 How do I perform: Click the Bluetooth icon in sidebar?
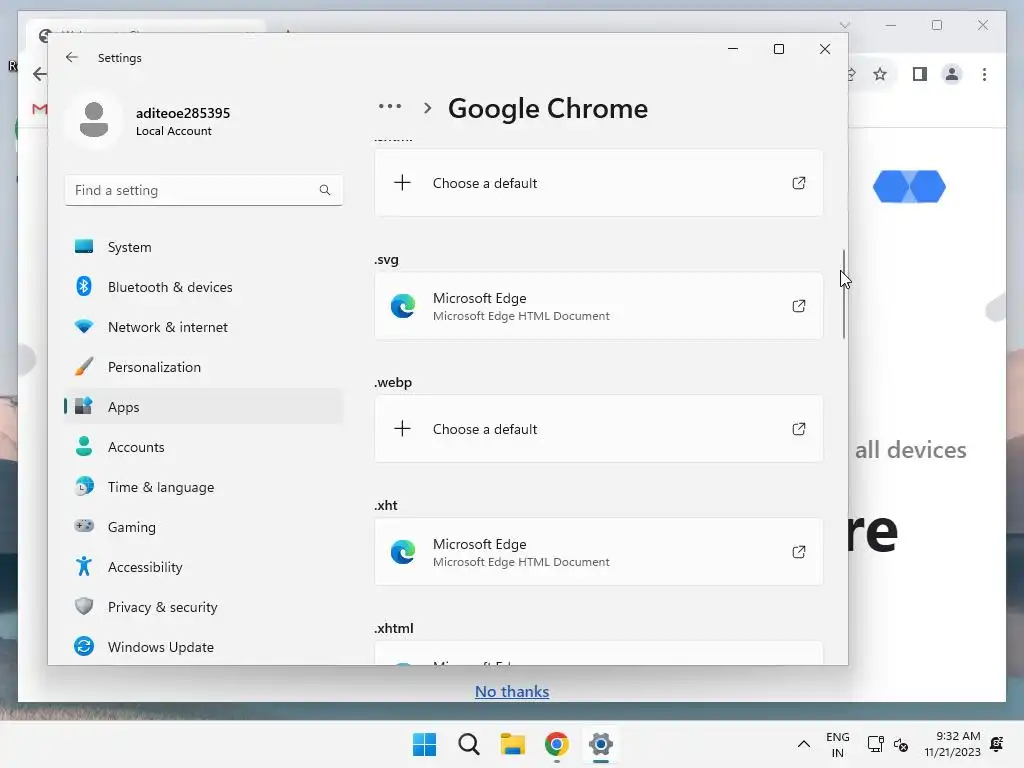coord(84,286)
